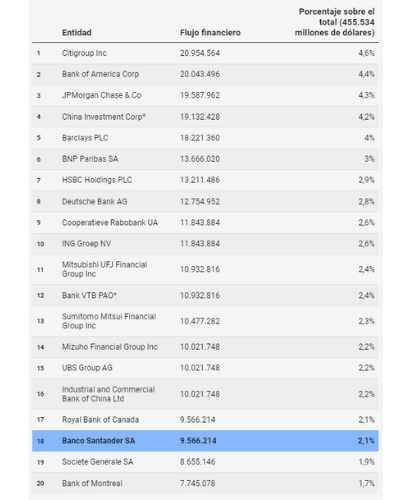Select Societe Generale SA row
Image resolution: width=396 pixels, height=500 pixels.
205,462
